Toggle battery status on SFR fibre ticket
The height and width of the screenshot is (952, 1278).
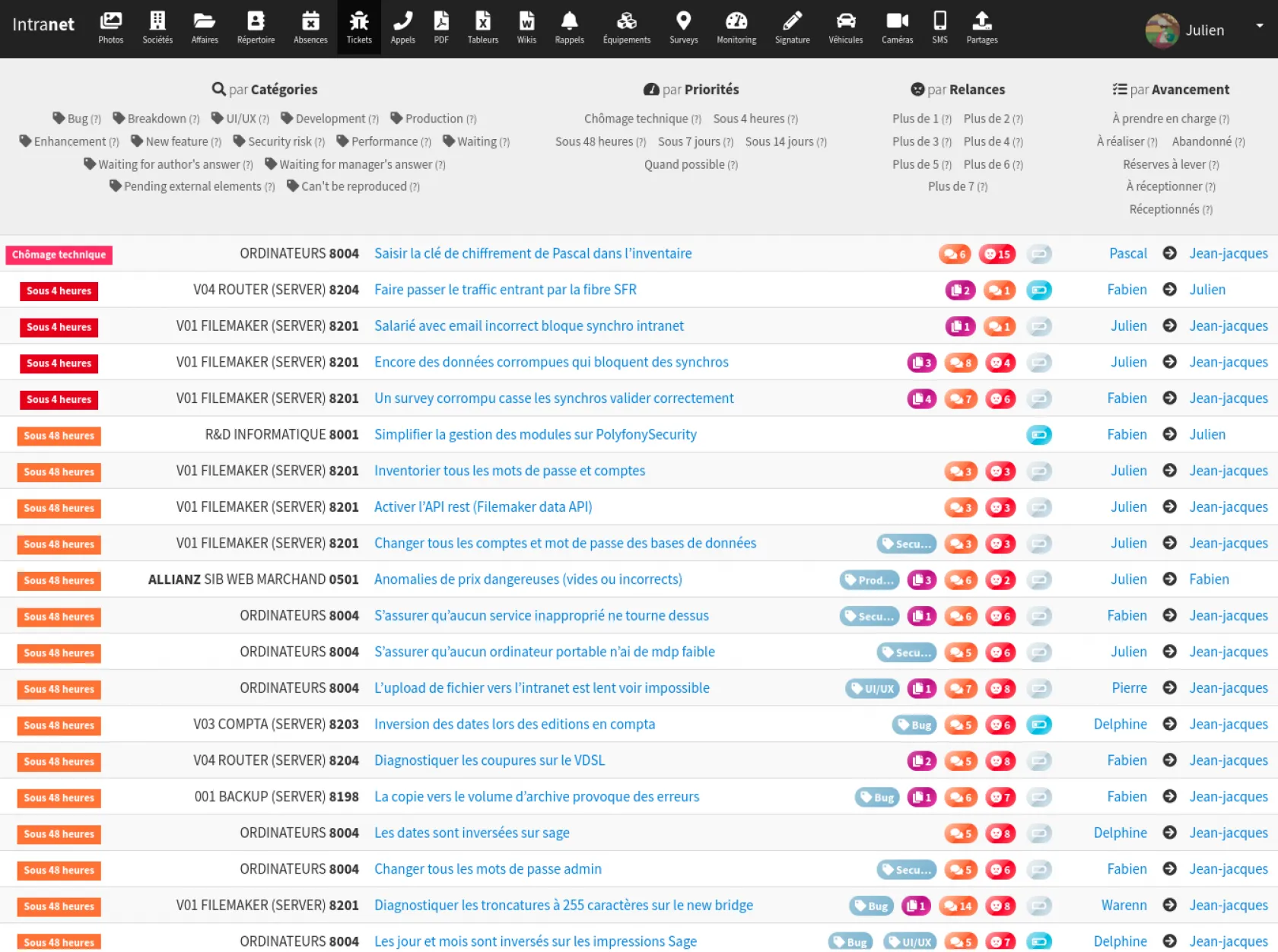coord(1038,290)
